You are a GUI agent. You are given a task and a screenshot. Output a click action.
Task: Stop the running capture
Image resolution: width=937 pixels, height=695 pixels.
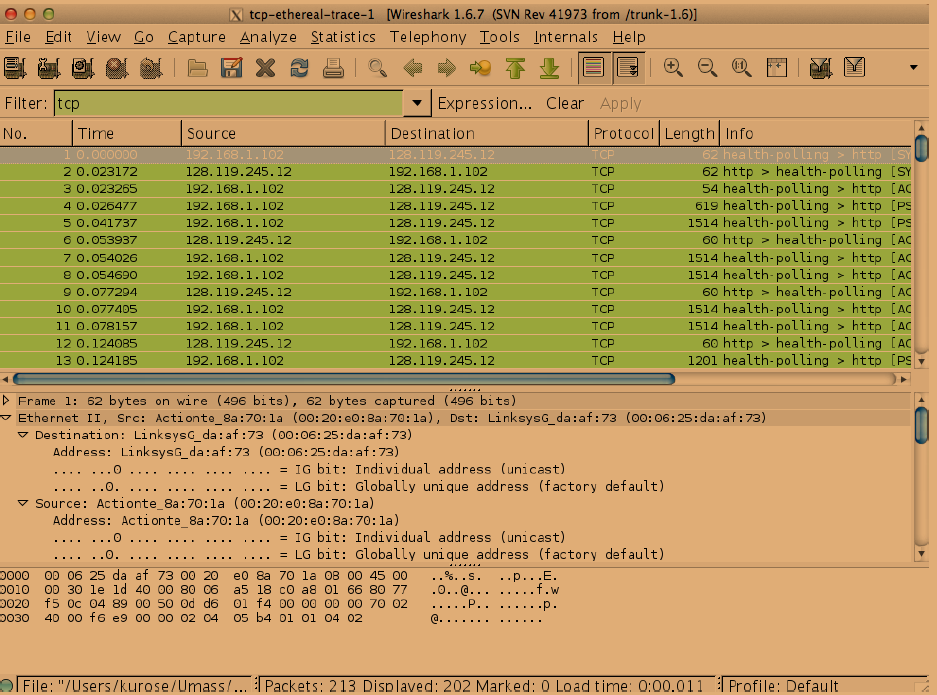point(118,68)
